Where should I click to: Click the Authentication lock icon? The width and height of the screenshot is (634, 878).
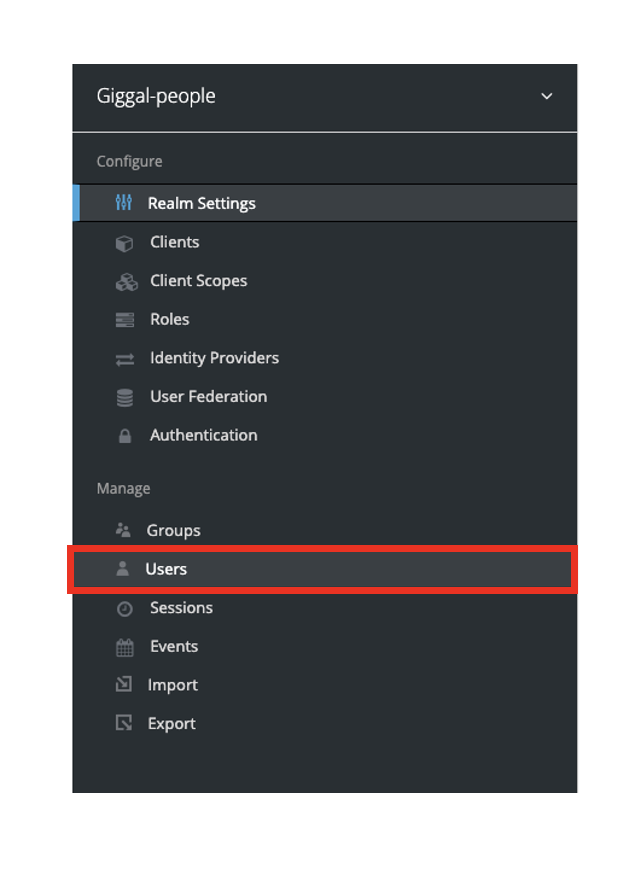[124, 436]
